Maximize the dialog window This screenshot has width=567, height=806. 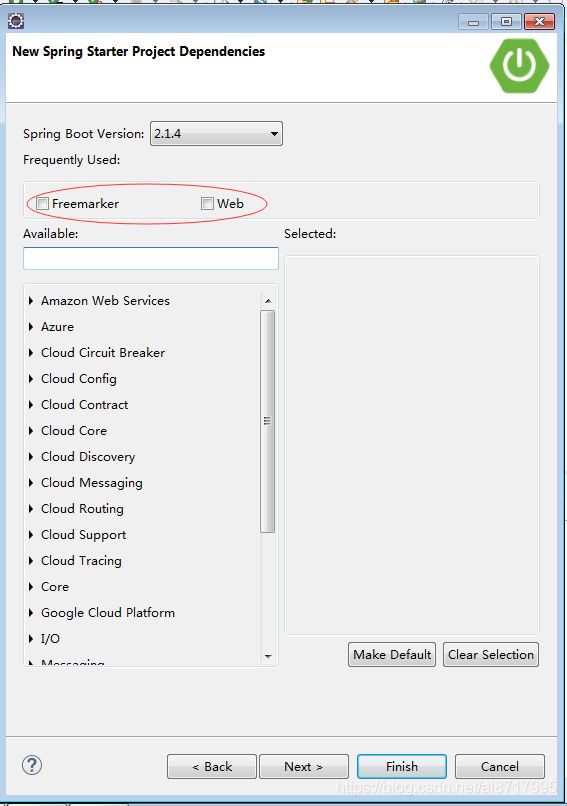(x=506, y=22)
